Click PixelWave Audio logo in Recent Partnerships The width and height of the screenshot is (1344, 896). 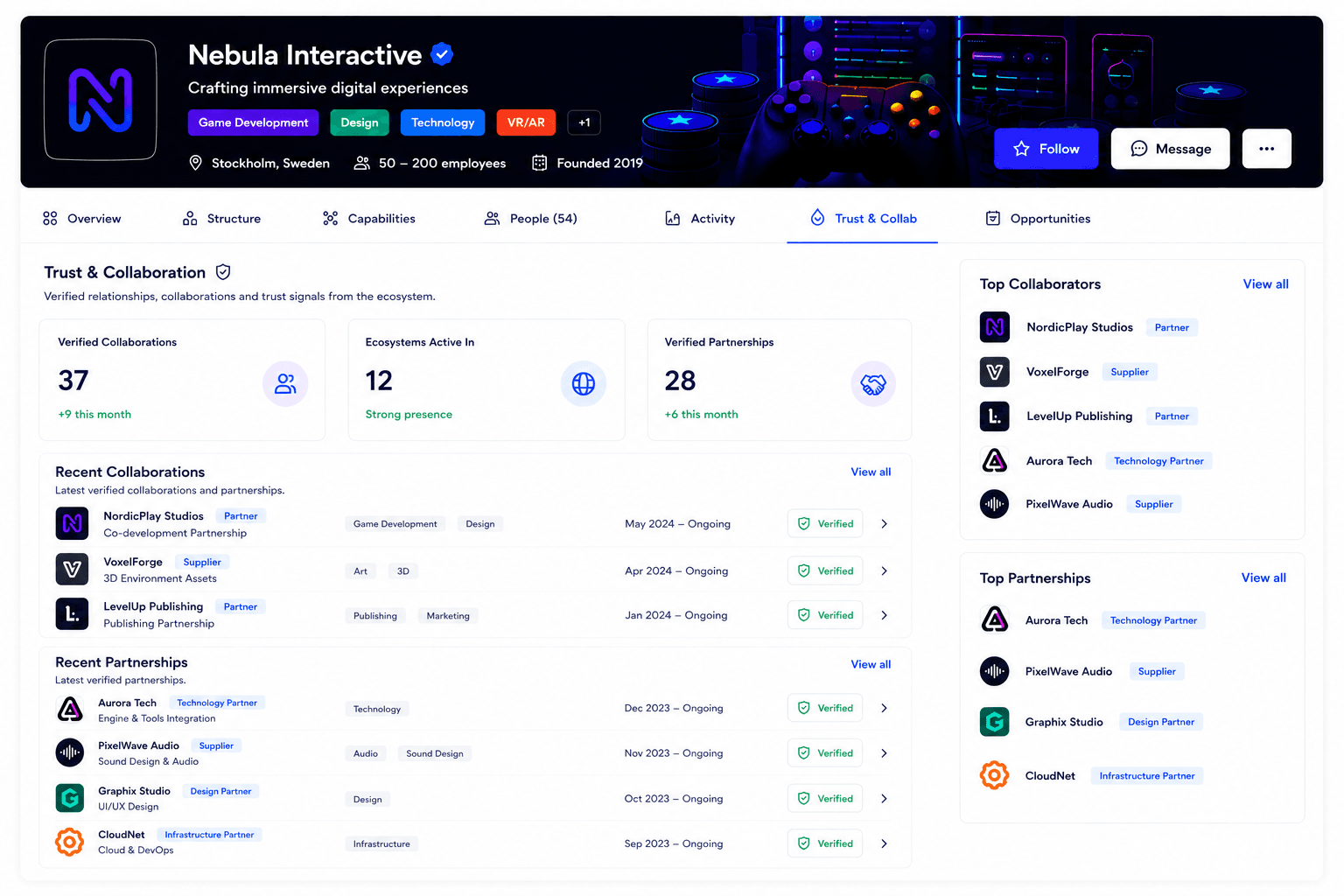(70, 752)
